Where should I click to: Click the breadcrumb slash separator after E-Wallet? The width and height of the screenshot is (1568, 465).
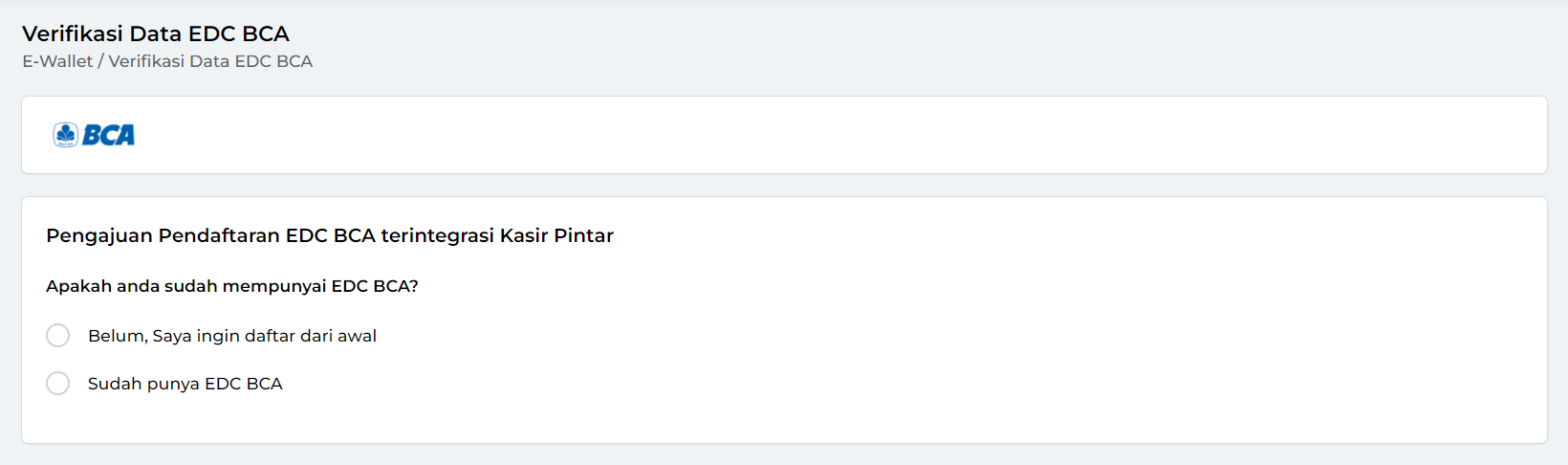pyautogui.click(x=100, y=61)
